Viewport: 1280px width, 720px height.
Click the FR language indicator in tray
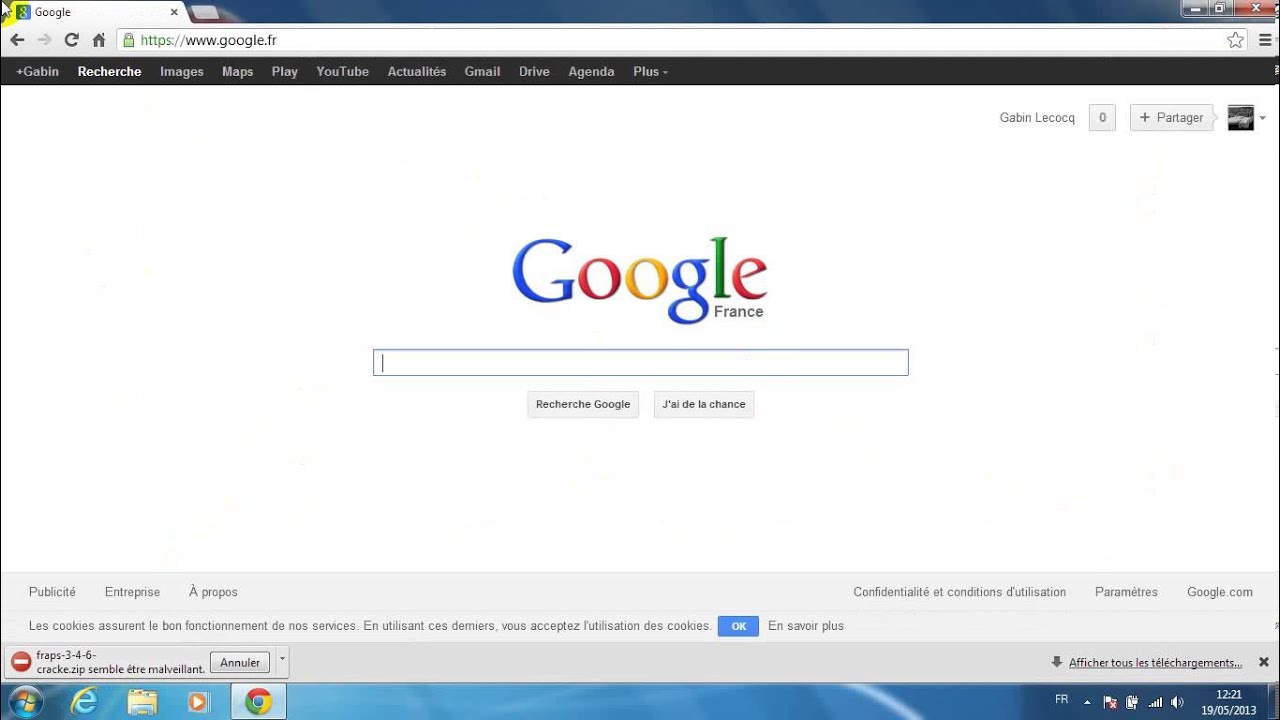click(x=1061, y=700)
